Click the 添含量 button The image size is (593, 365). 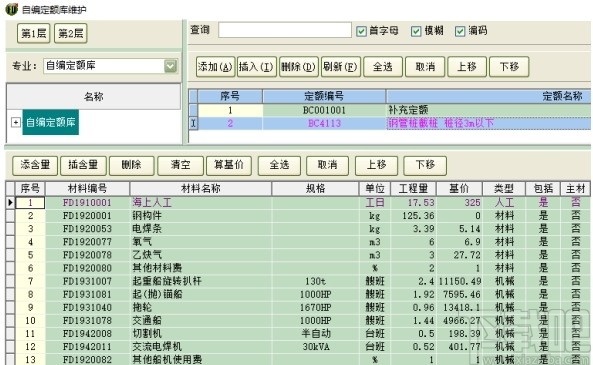click(35, 166)
